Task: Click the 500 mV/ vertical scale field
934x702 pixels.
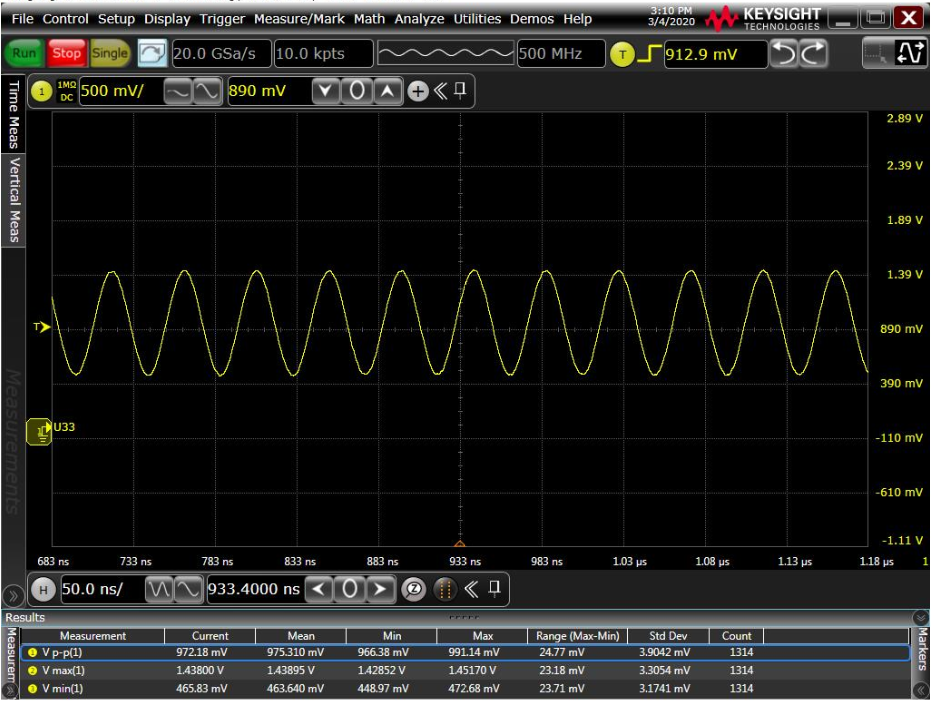Action: point(121,91)
